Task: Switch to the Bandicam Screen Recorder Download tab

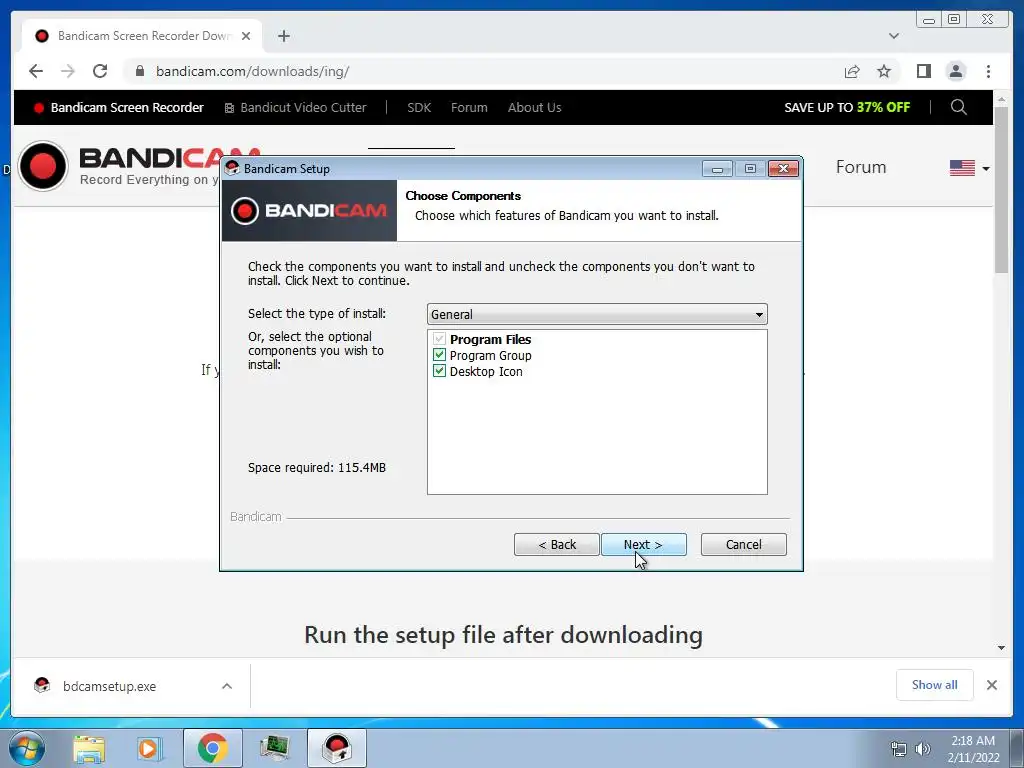Action: pos(142,36)
